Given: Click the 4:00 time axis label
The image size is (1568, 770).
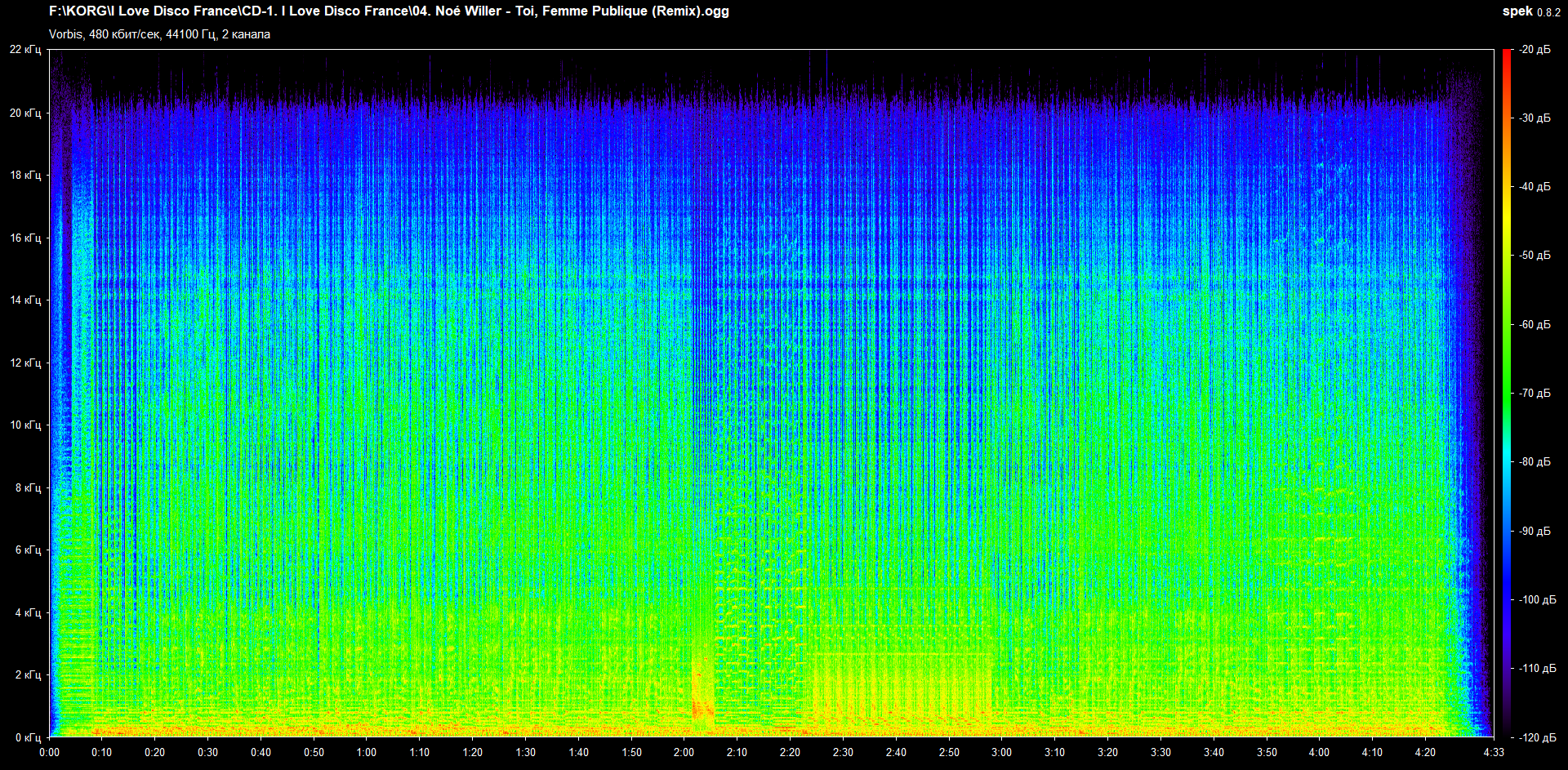Looking at the screenshot, I should pyautogui.click(x=1319, y=752).
